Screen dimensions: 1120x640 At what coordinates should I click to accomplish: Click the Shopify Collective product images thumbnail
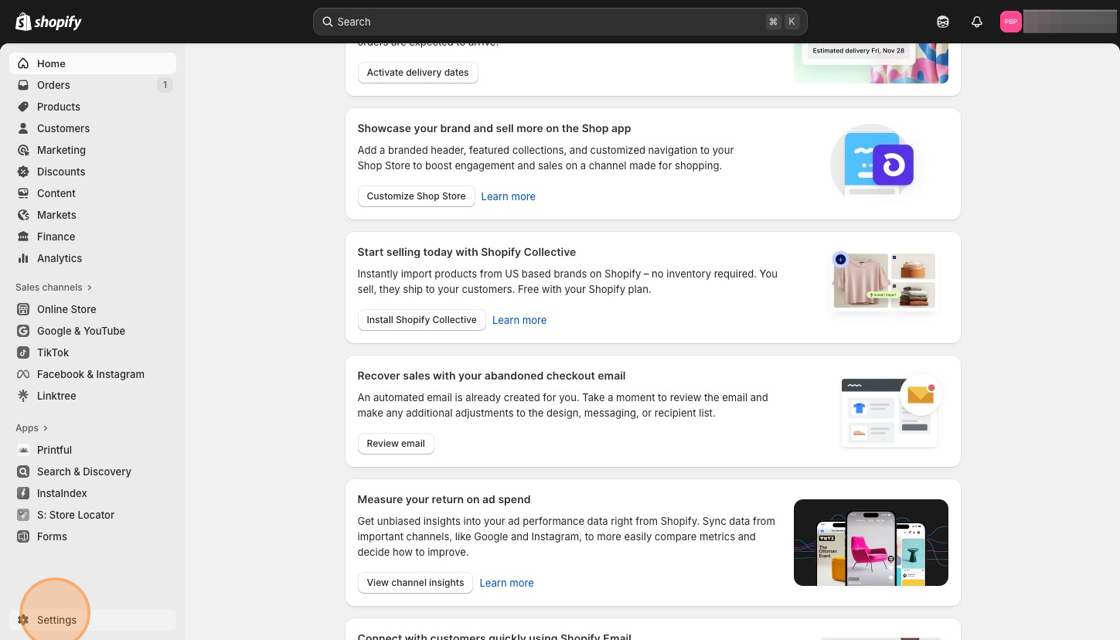[884, 281]
